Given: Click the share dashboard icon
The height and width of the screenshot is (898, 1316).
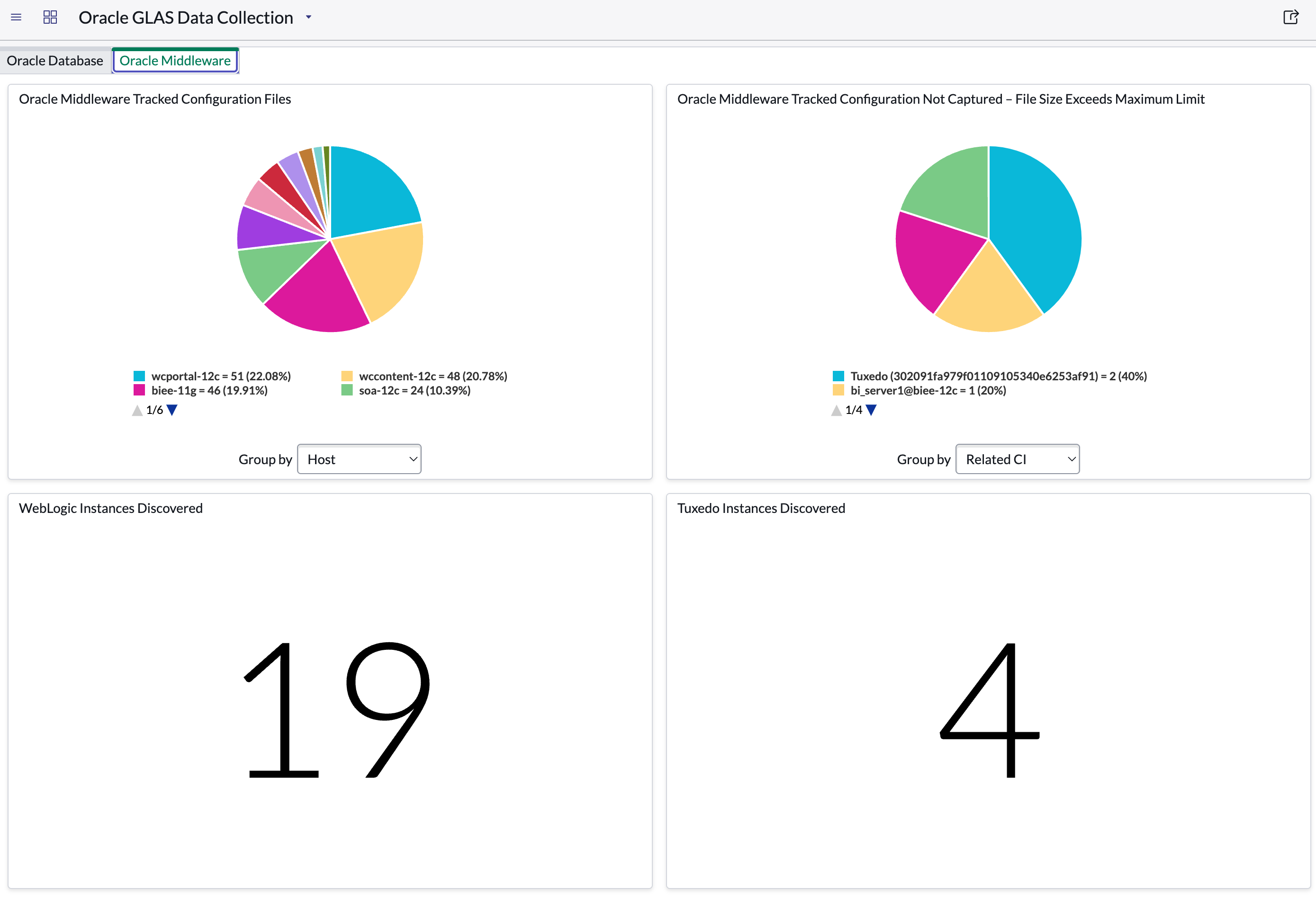Looking at the screenshot, I should pyautogui.click(x=1290, y=18).
